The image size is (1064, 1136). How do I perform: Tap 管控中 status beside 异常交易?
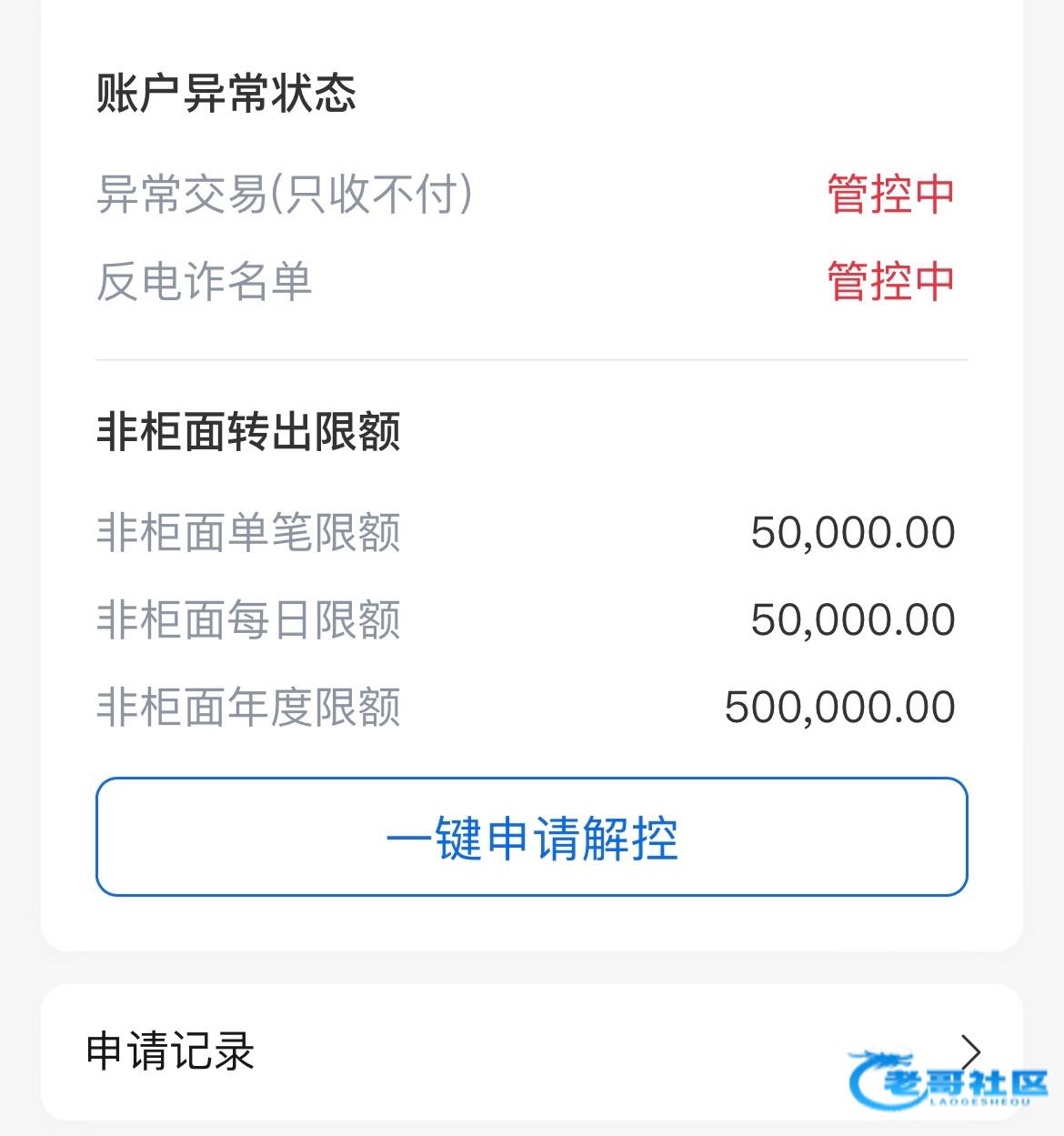(x=890, y=194)
